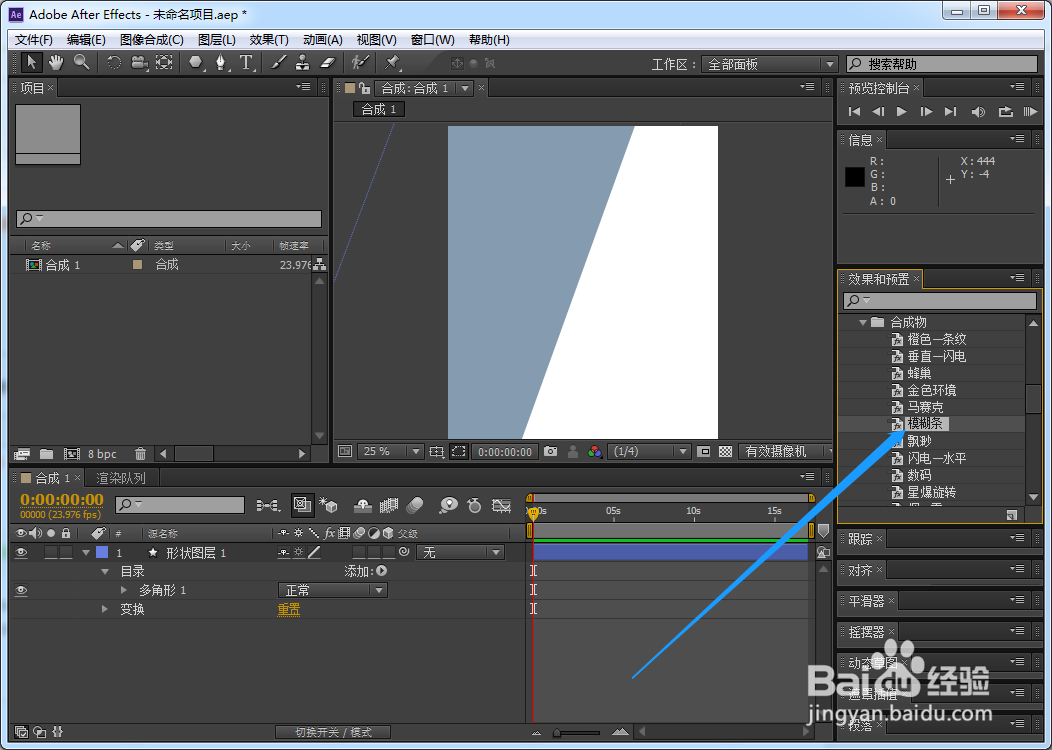1052x750 pixels.
Task: Select the Hand tool
Action: coord(56,63)
